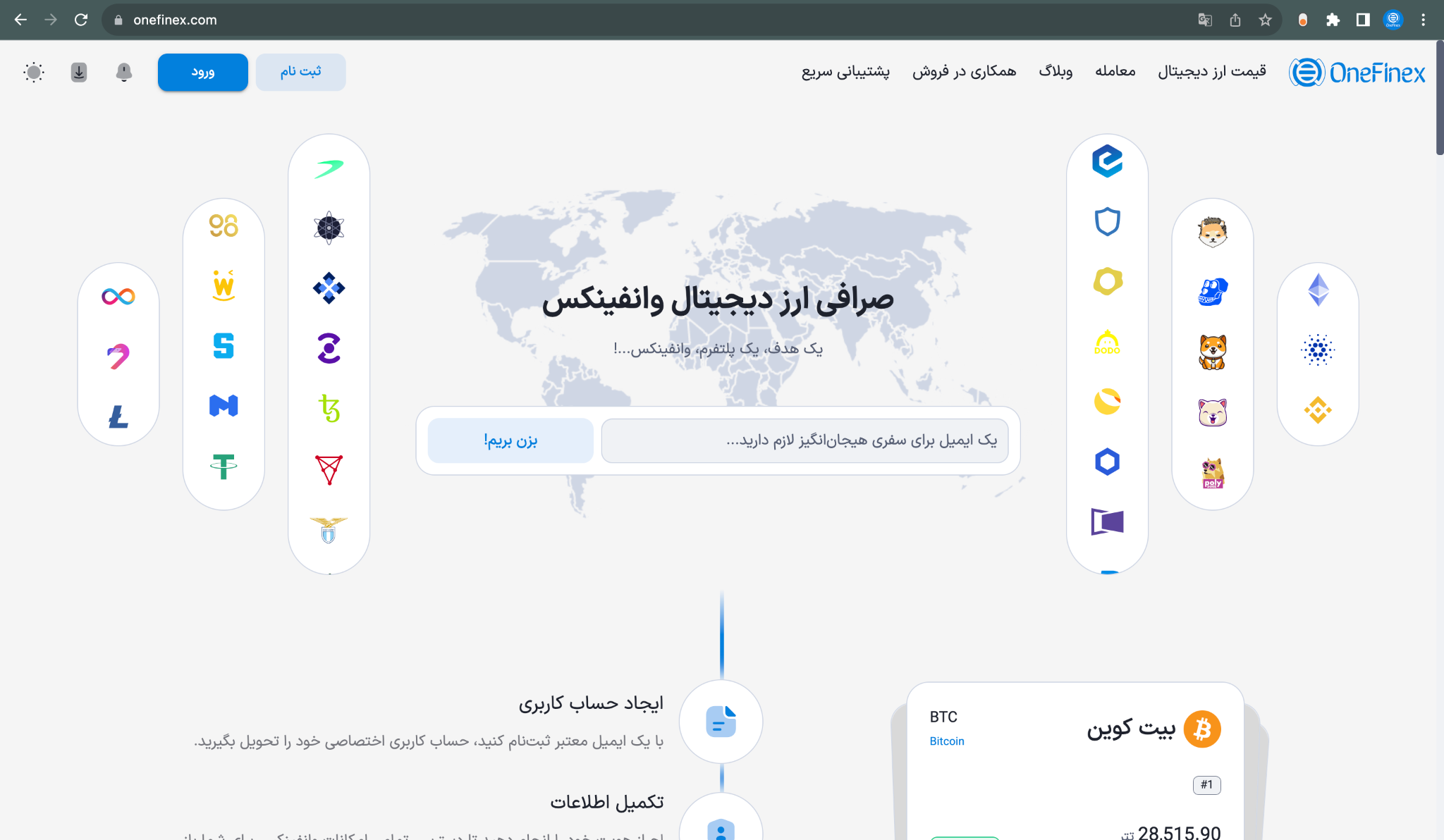Viewport: 1444px width, 840px height.
Task: Open the browser extensions puzzle icon
Action: click(x=1333, y=20)
